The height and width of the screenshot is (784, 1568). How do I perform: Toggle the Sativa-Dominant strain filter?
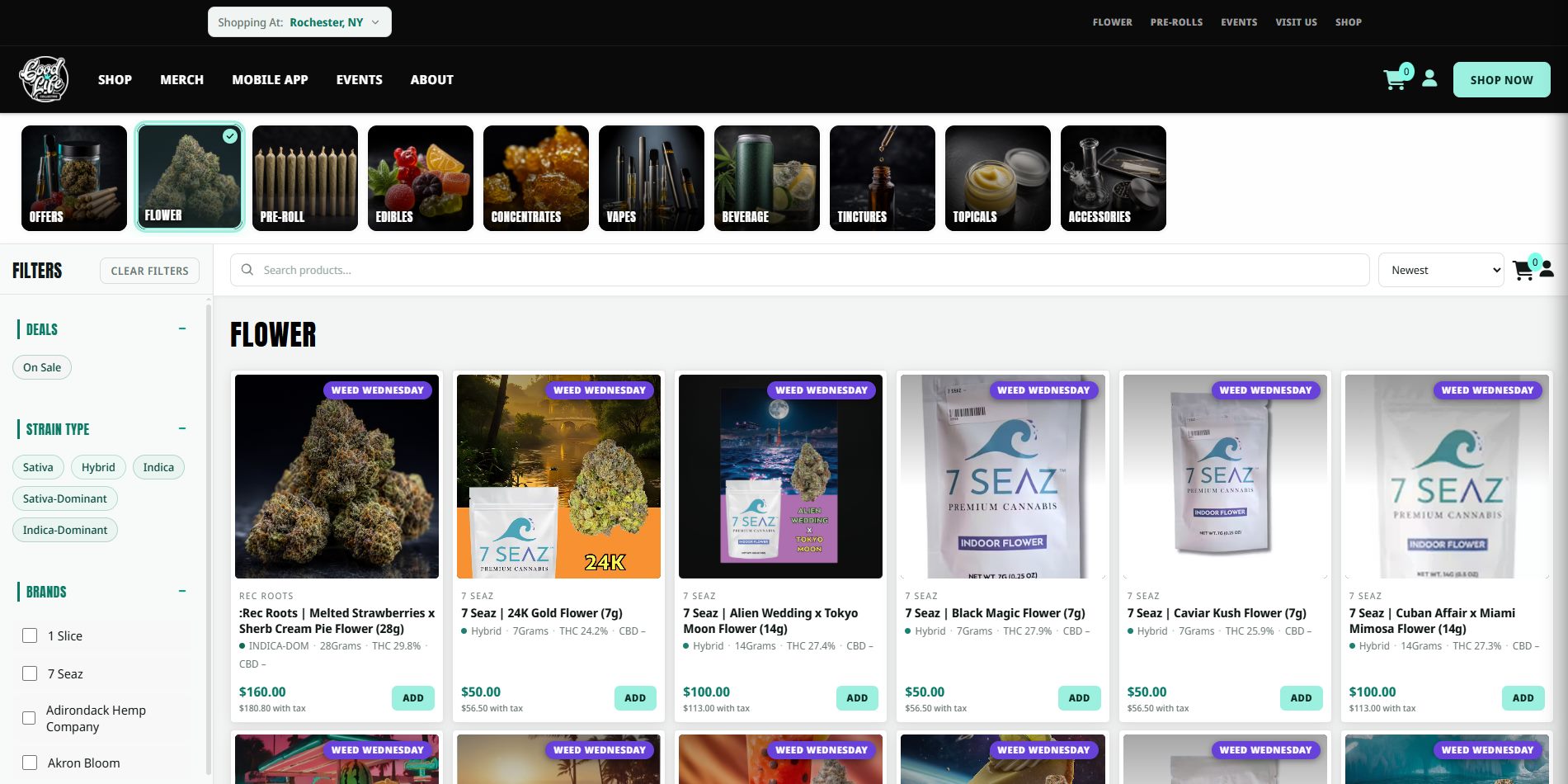(65, 498)
